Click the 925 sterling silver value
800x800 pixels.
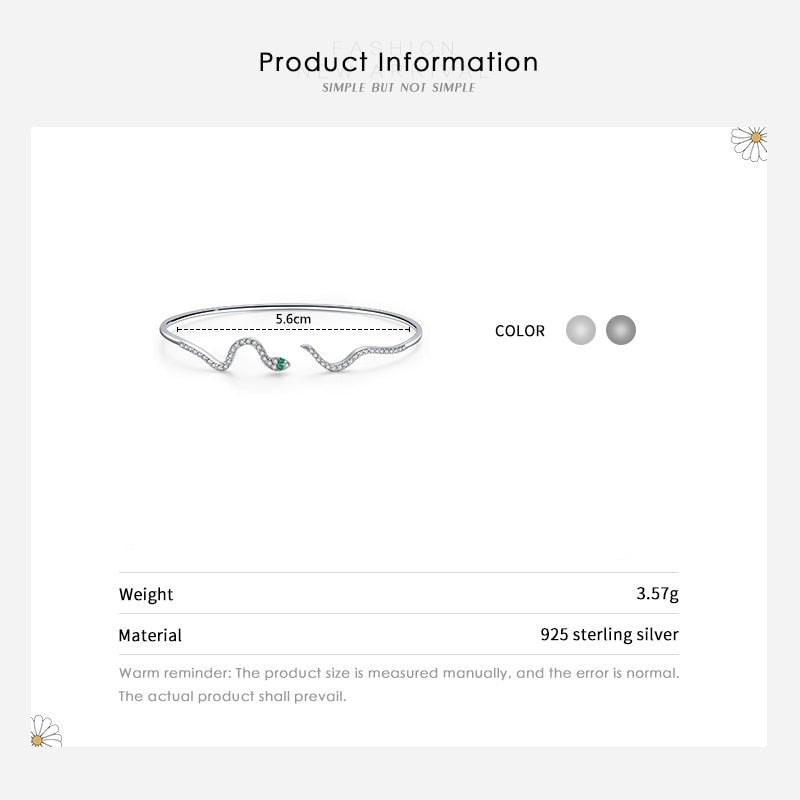[609, 634]
